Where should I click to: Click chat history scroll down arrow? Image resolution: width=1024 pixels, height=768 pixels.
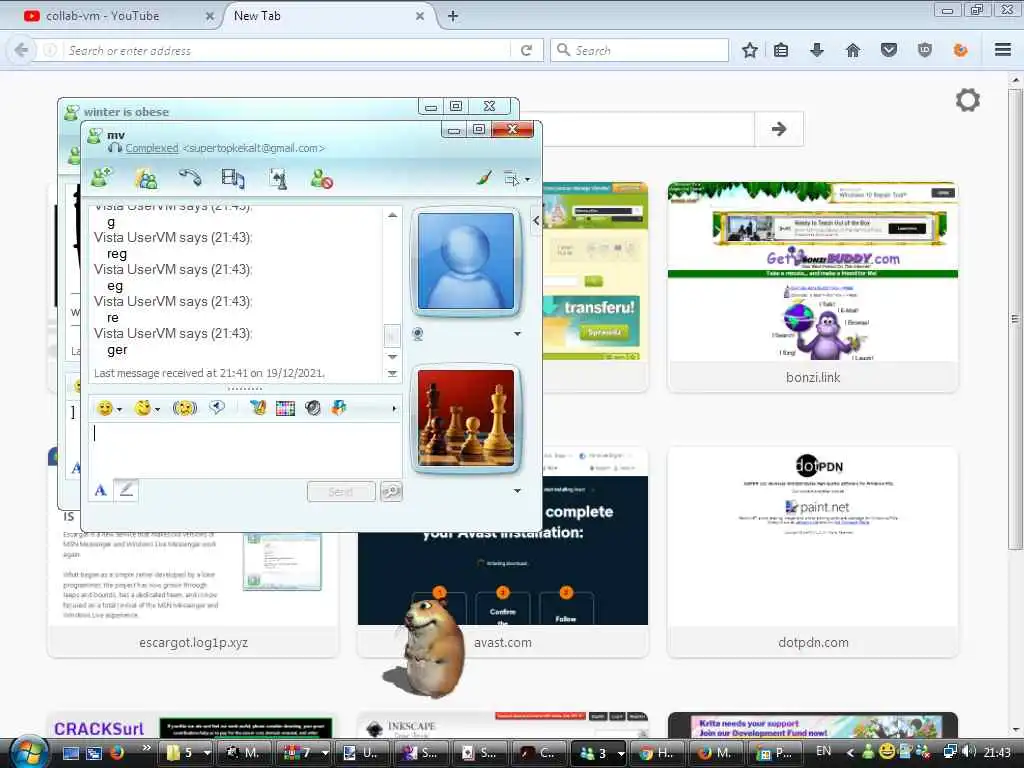coord(392,357)
